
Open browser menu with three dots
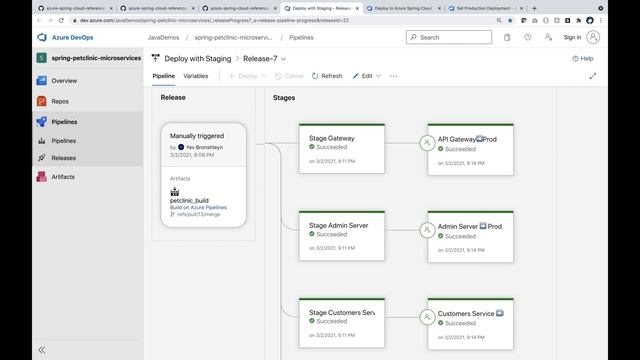point(601,20)
